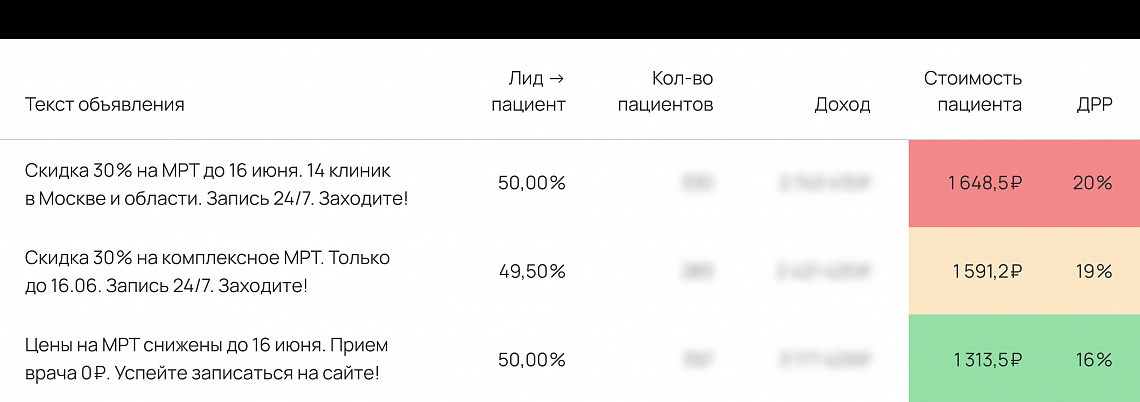Image resolution: width=1140 pixels, height=402 pixels.
Task: Click the red cell with 1 648,5 ₽
Action: 984,183
